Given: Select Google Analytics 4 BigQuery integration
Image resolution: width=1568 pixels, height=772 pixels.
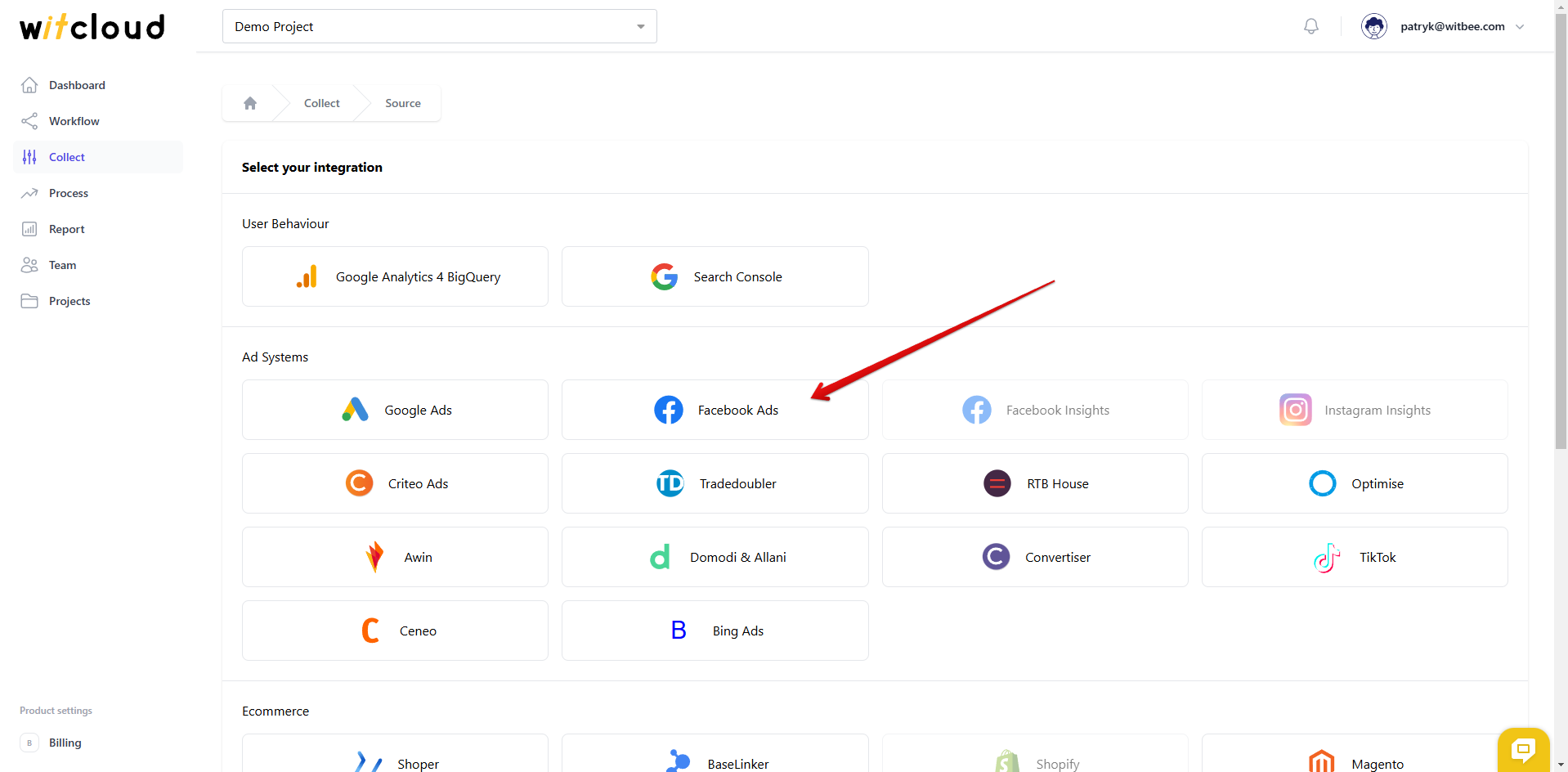Looking at the screenshot, I should (x=395, y=276).
